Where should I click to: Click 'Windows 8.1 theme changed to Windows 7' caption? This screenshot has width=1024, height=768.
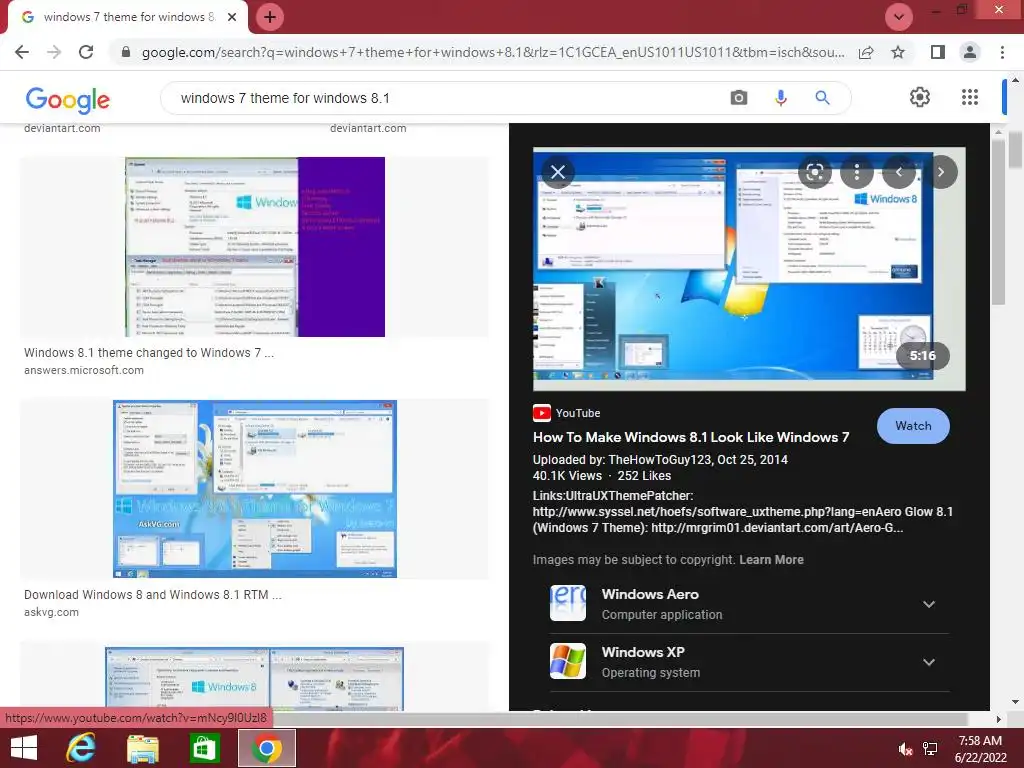point(149,353)
